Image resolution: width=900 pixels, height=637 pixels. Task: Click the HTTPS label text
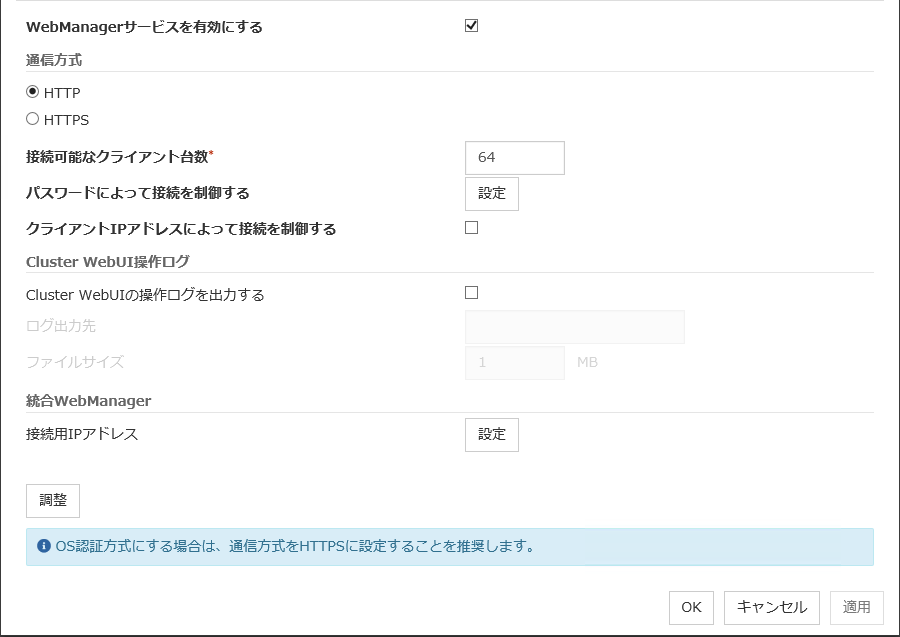[67, 120]
